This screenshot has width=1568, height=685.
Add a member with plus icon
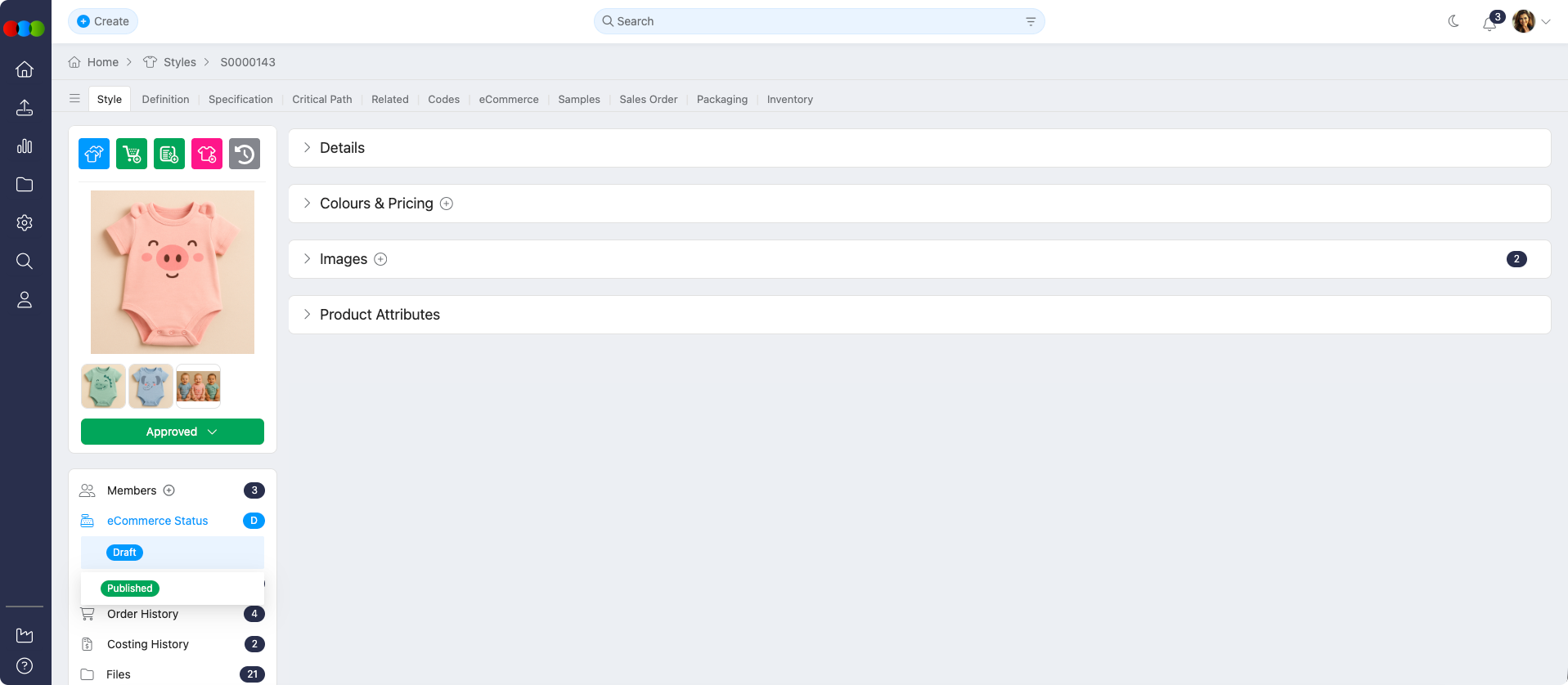point(169,490)
